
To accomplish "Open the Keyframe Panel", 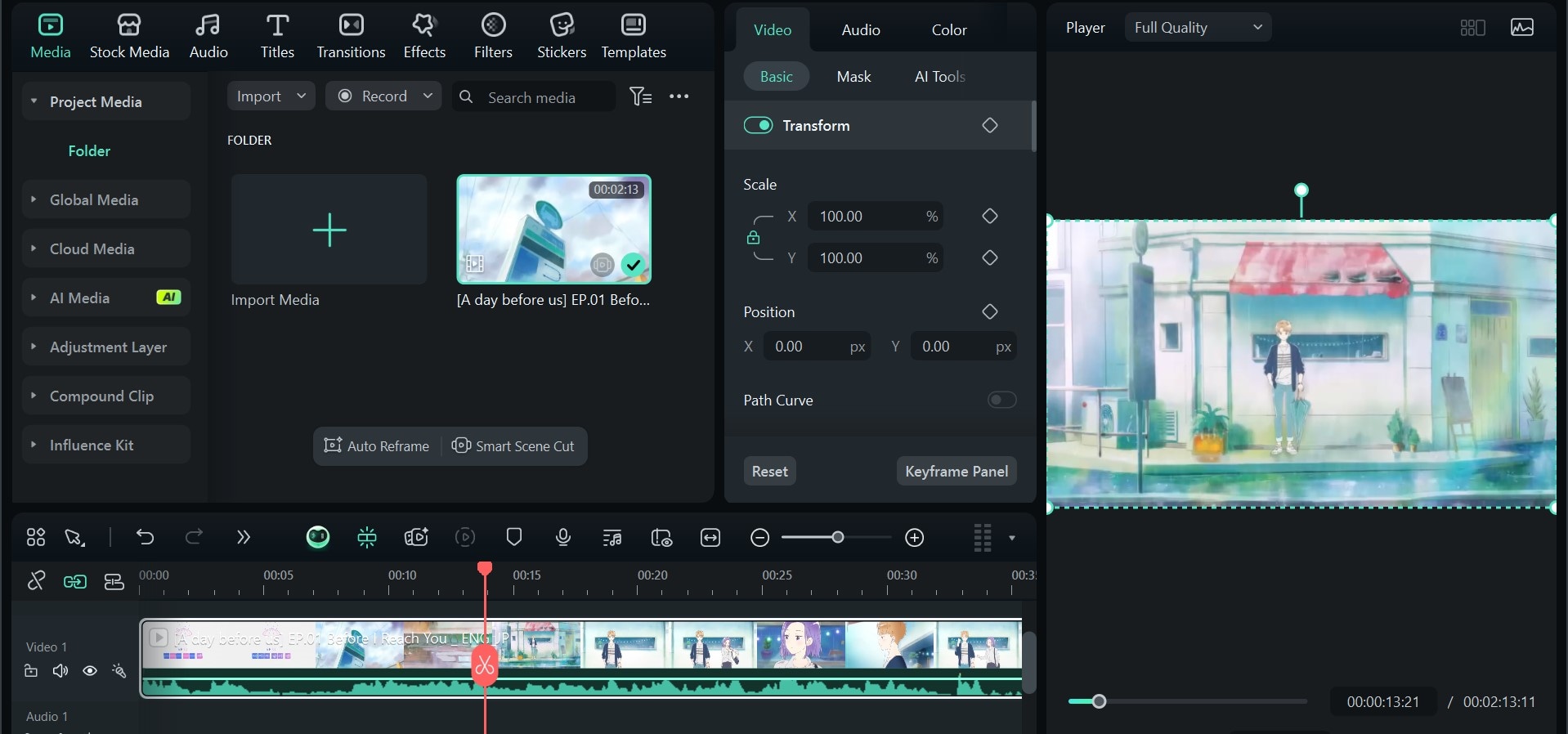I will pos(956,471).
